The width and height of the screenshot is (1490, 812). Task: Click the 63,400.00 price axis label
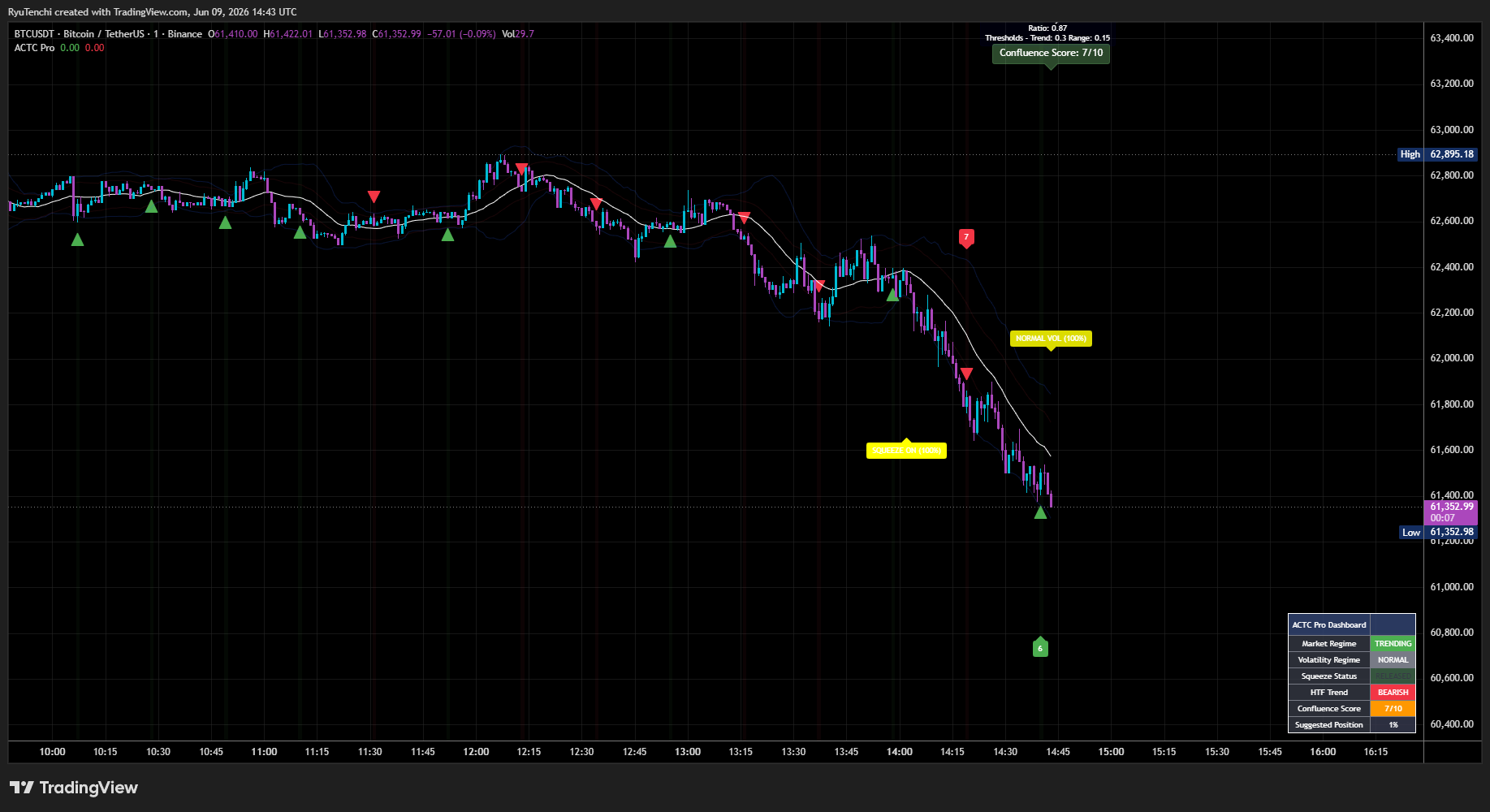(1452, 38)
